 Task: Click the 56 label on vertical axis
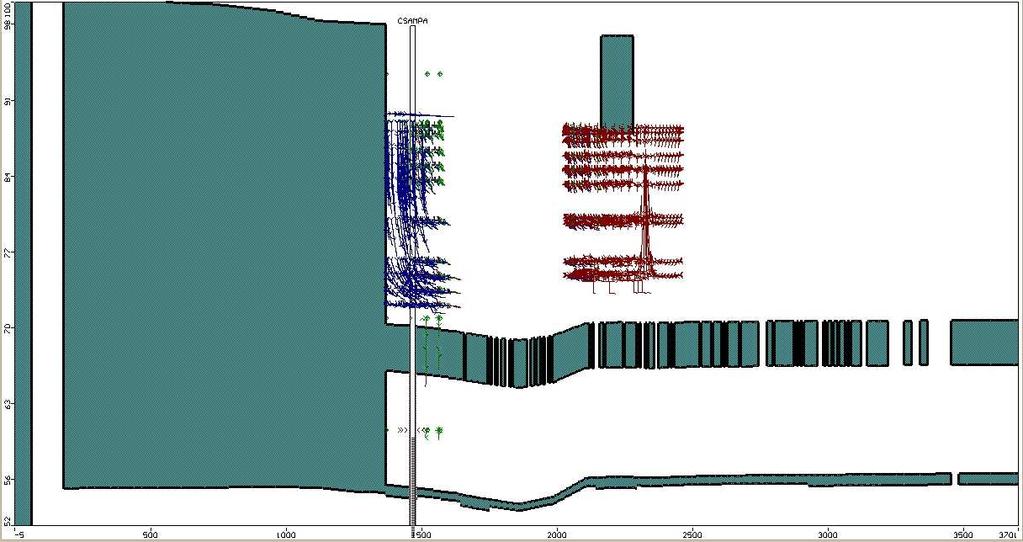pos(7,479)
